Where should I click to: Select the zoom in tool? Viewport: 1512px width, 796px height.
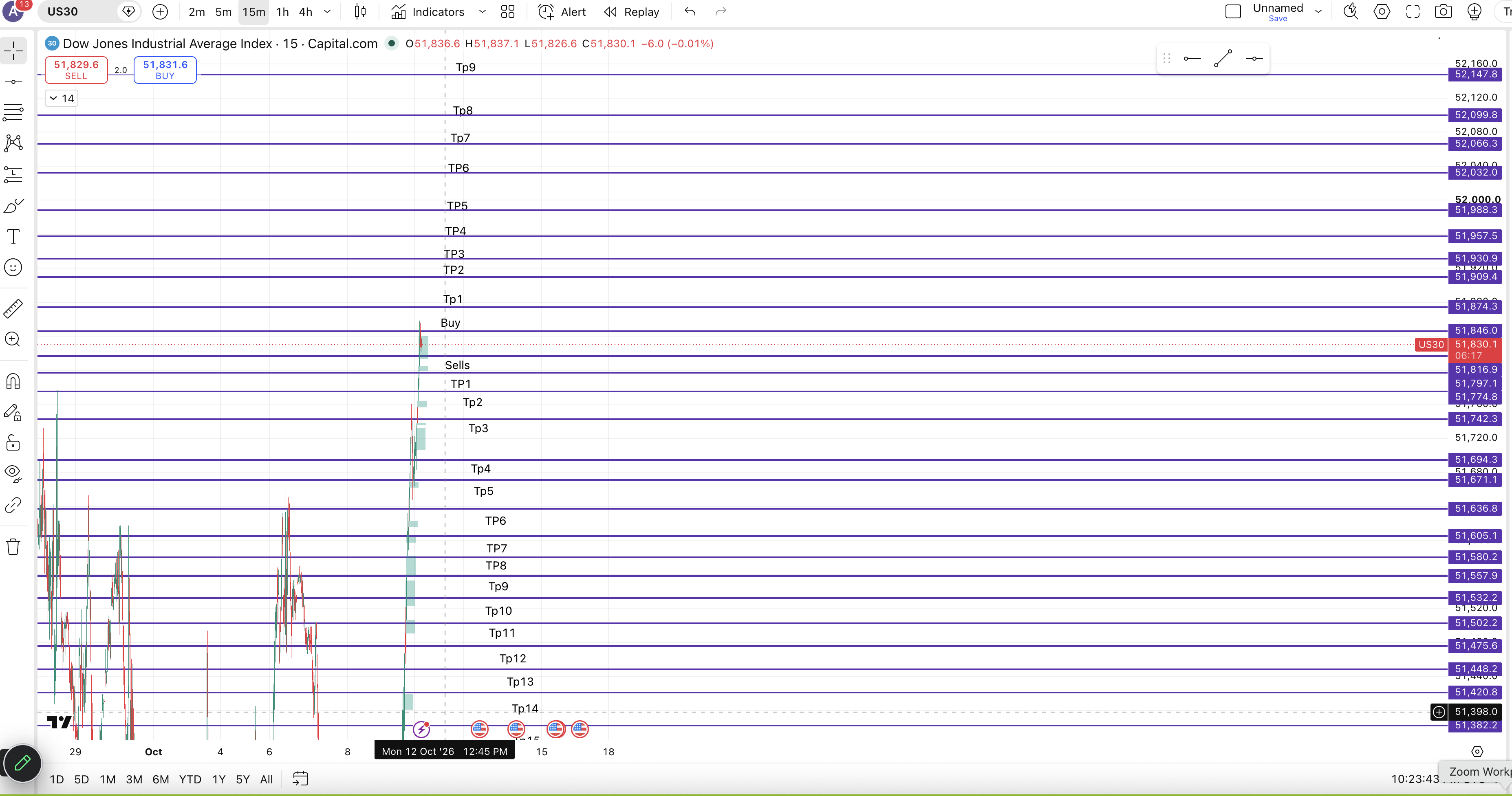13,339
